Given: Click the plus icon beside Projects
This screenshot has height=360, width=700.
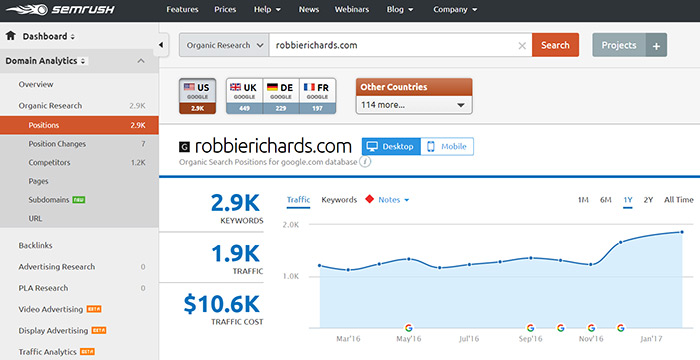Looking at the screenshot, I should (x=656, y=46).
